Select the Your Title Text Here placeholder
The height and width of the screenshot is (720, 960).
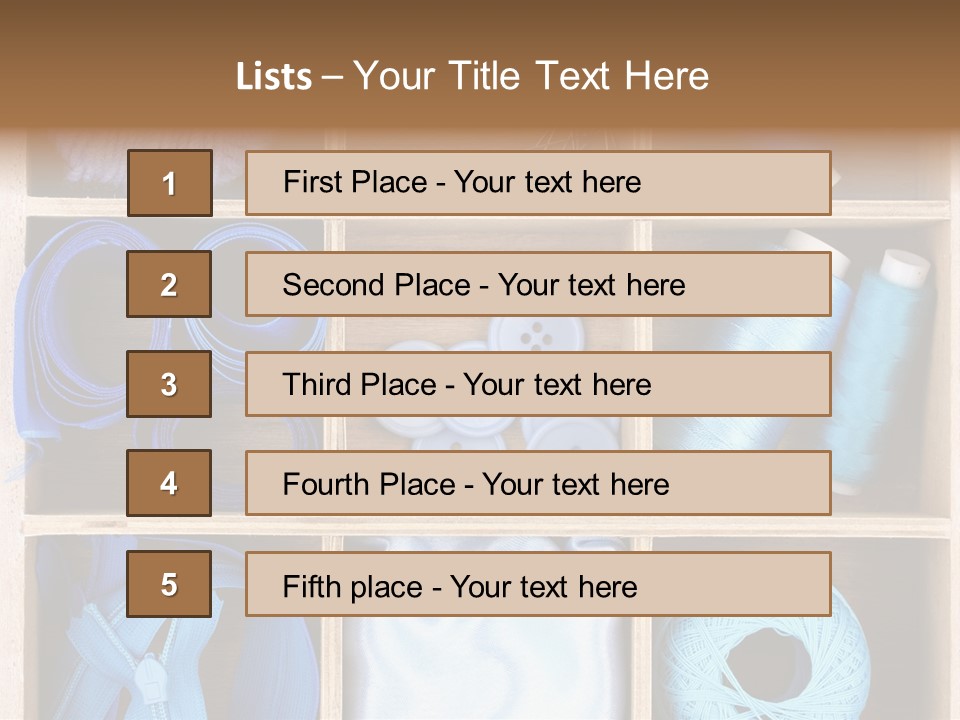point(531,77)
